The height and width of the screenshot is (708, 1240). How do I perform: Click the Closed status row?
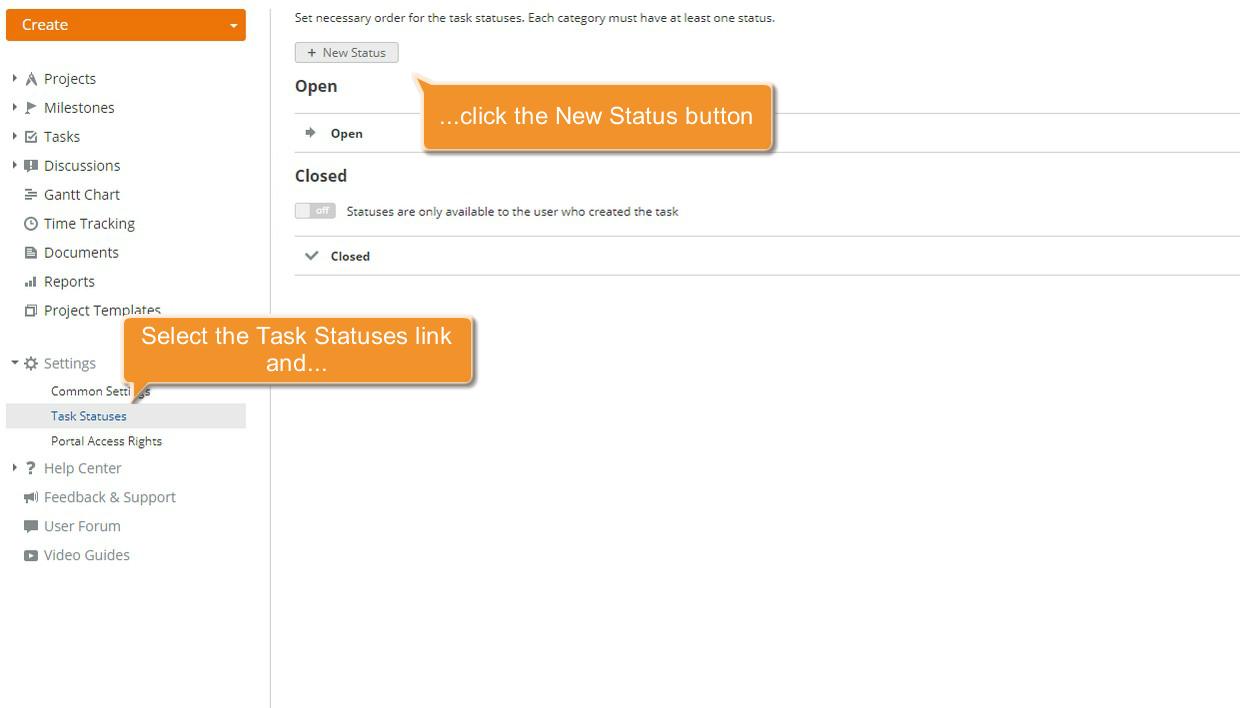click(351, 256)
